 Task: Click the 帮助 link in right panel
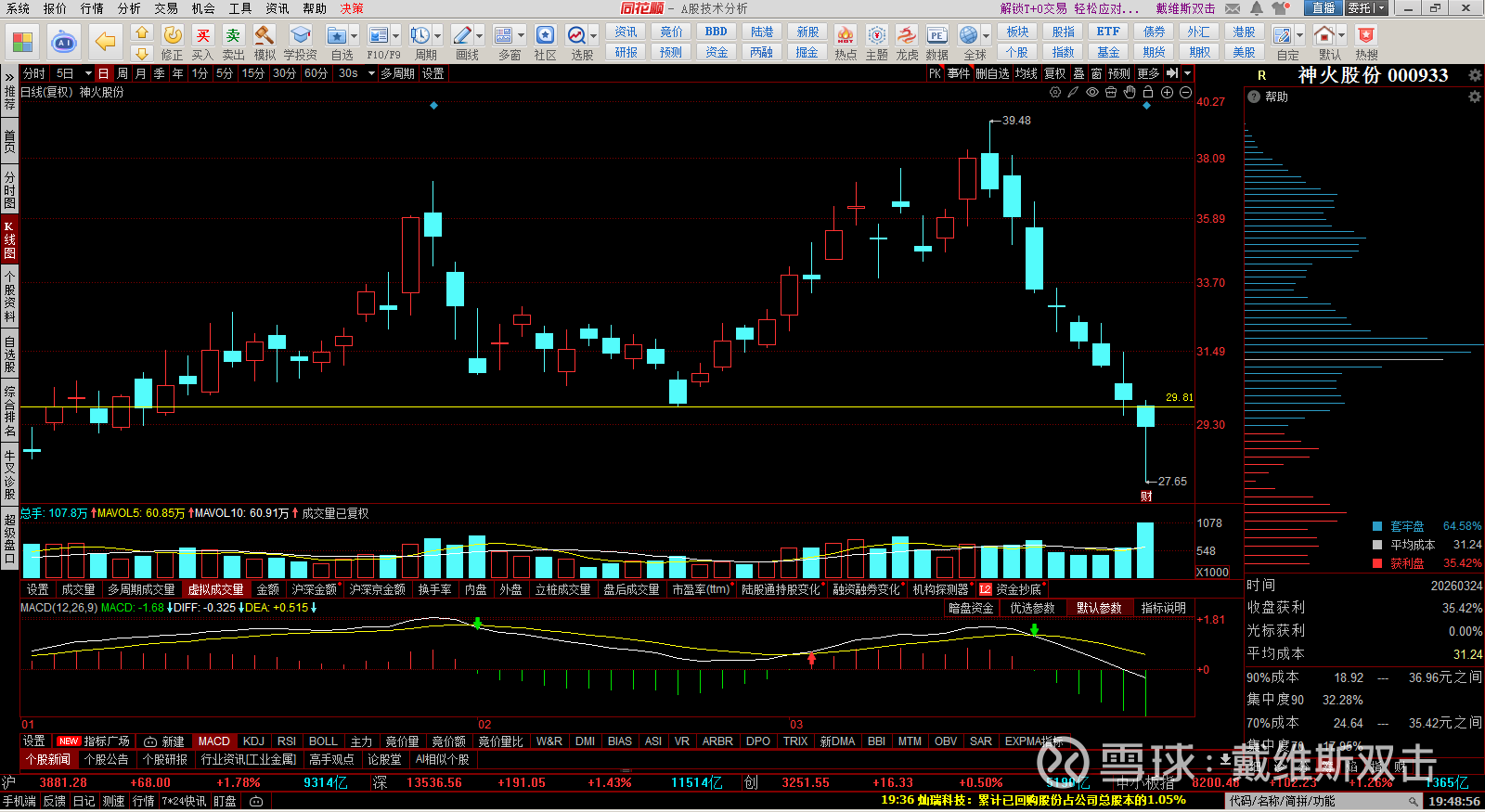[x=1277, y=97]
